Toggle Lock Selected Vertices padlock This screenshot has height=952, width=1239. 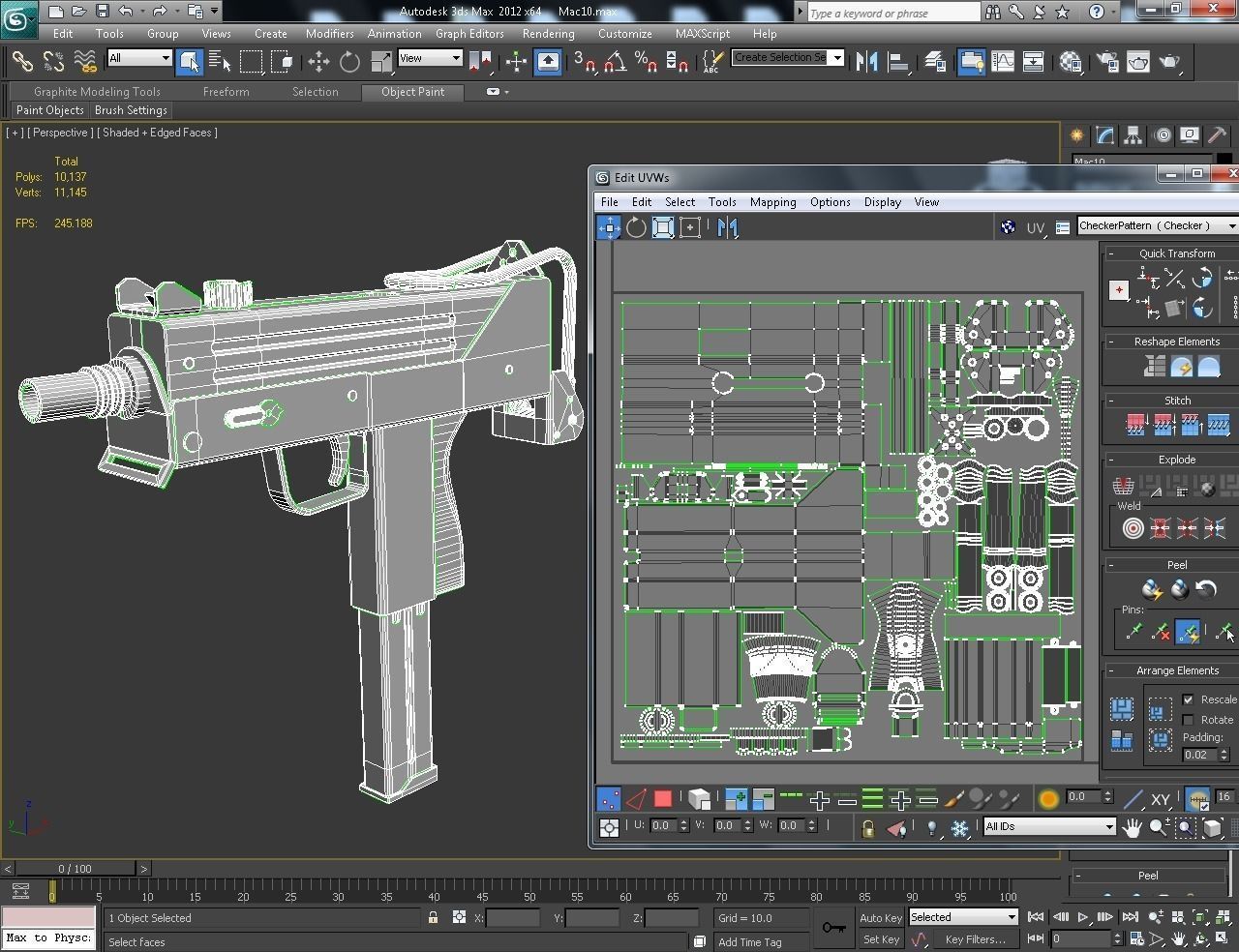(x=868, y=828)
